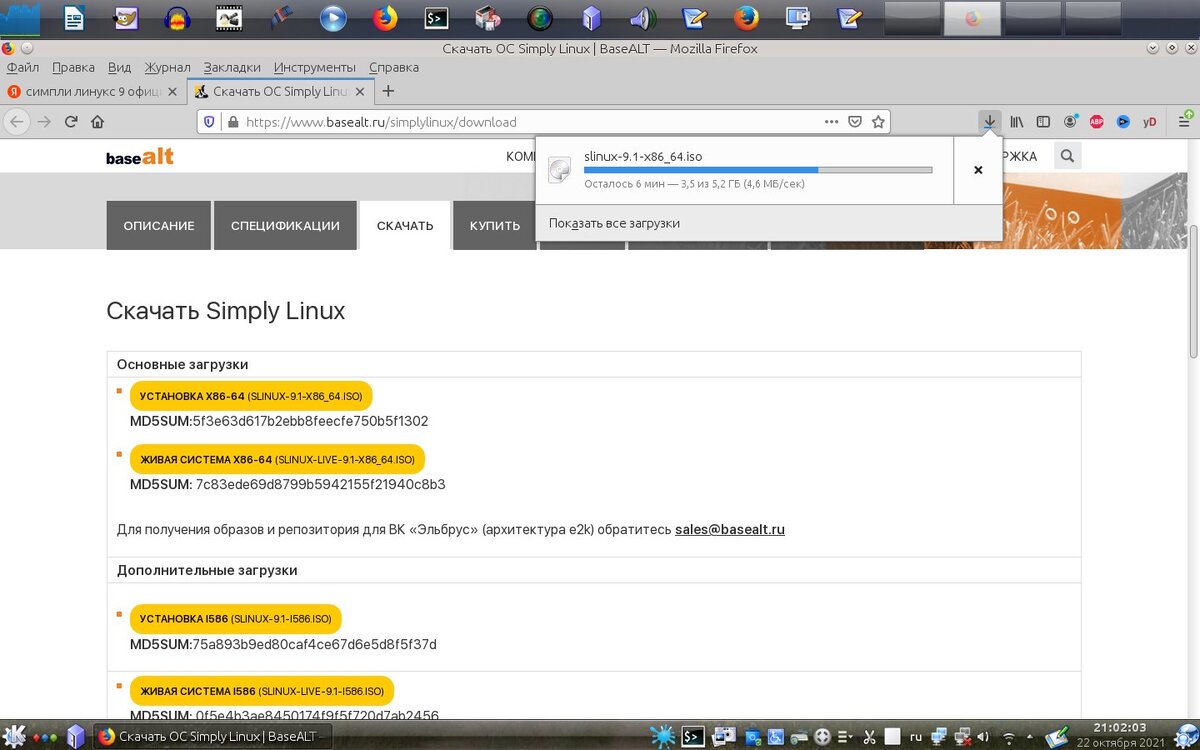Click the back navigation arrow
1200x750 pixels.
tap(16, 122)
